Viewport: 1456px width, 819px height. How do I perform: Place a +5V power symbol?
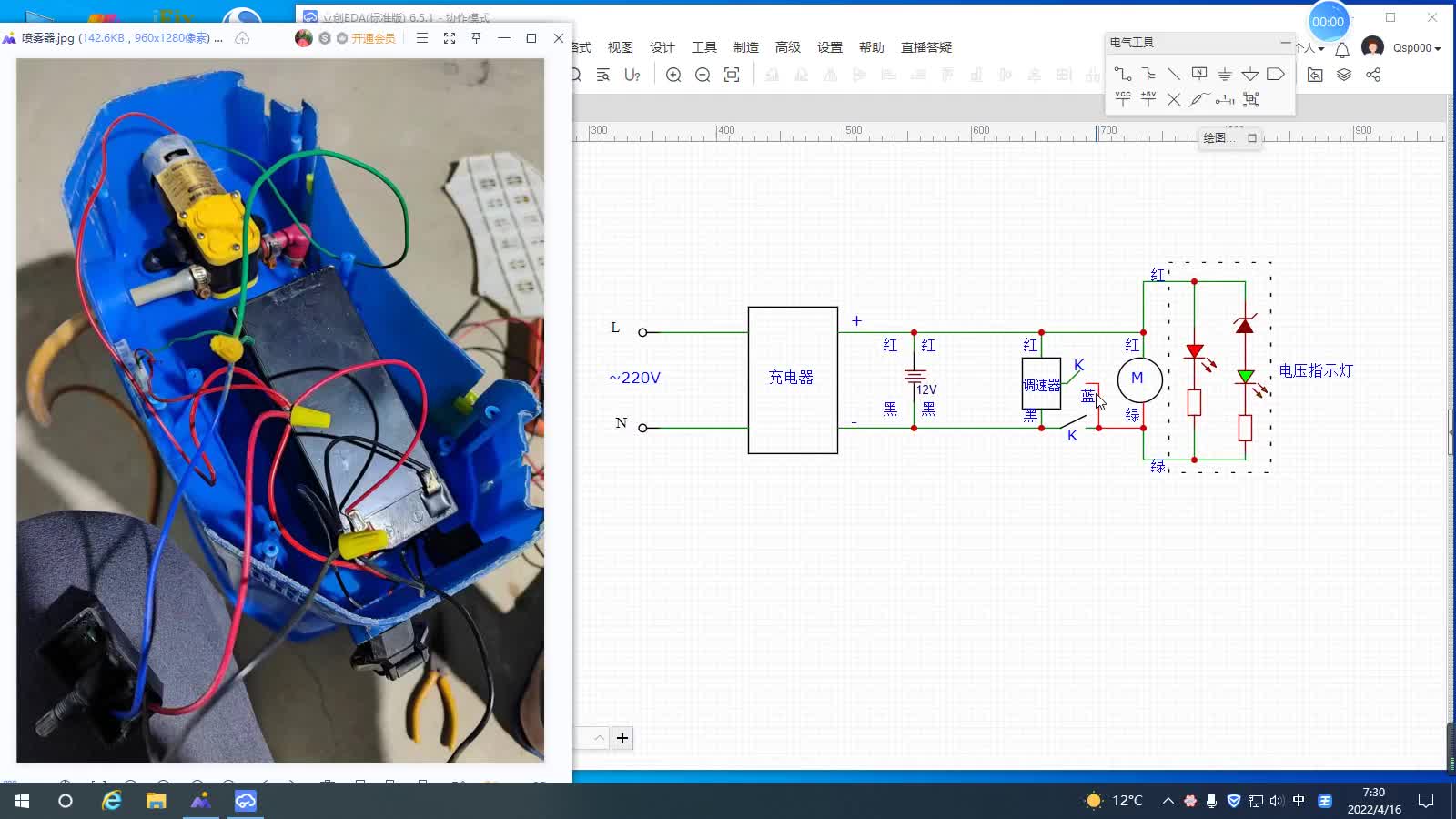click(1148, 99)
